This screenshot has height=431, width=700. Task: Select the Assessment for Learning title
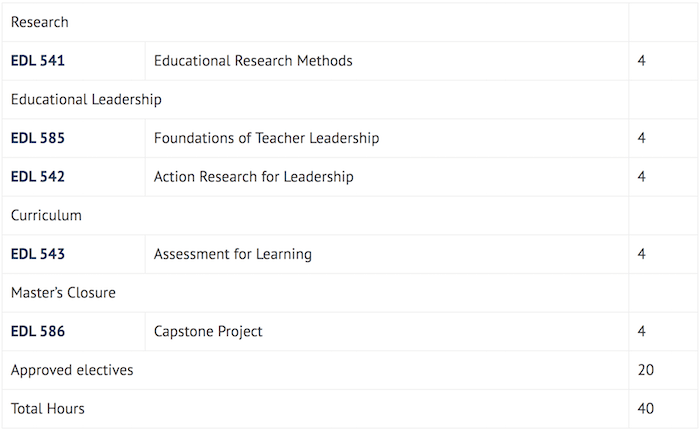click(x=233, y=254)
